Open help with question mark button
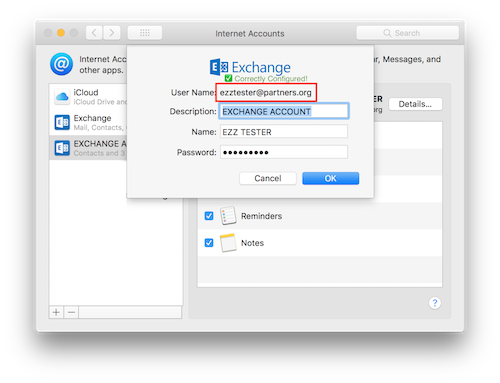This screenshot has width=500, height=383. pyautogui.click(x=435, y=303)
